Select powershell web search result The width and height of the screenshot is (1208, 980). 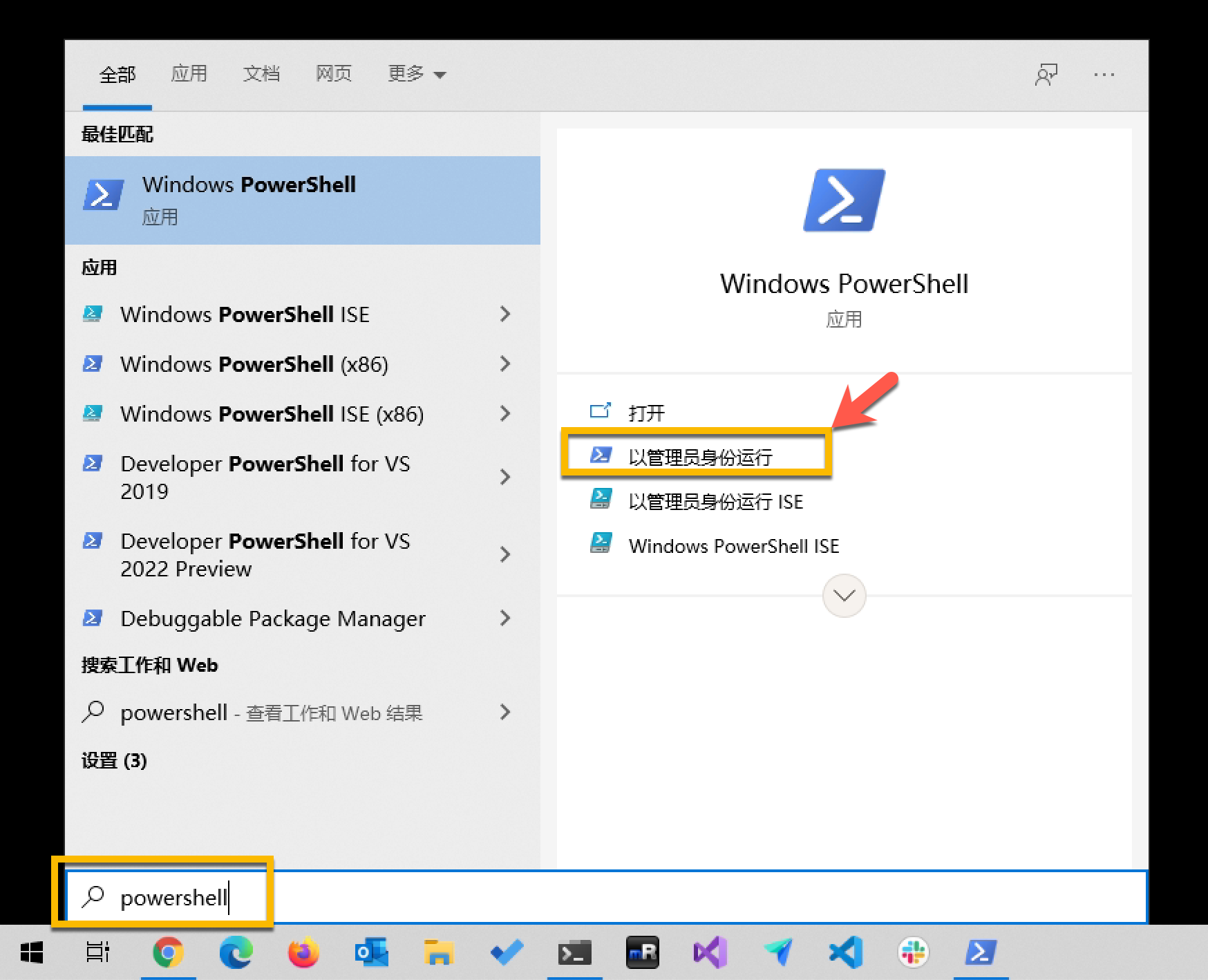[303, 713]
